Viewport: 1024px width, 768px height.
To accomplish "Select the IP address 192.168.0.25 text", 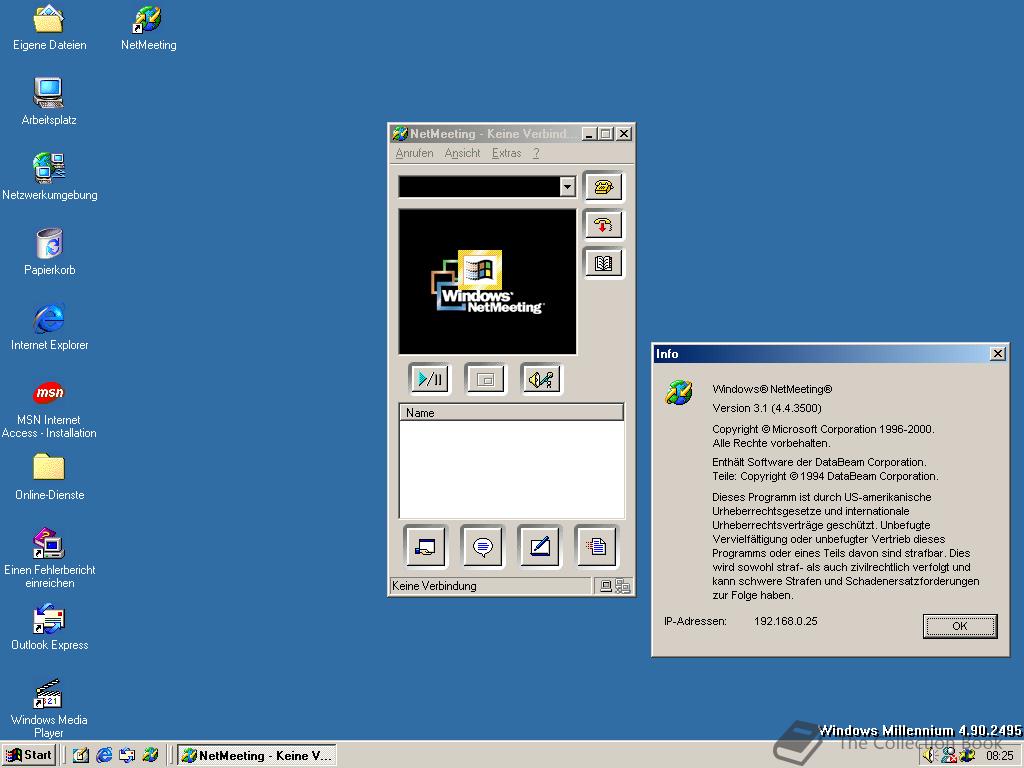I will pyautogui.click(x=786, y=621).
